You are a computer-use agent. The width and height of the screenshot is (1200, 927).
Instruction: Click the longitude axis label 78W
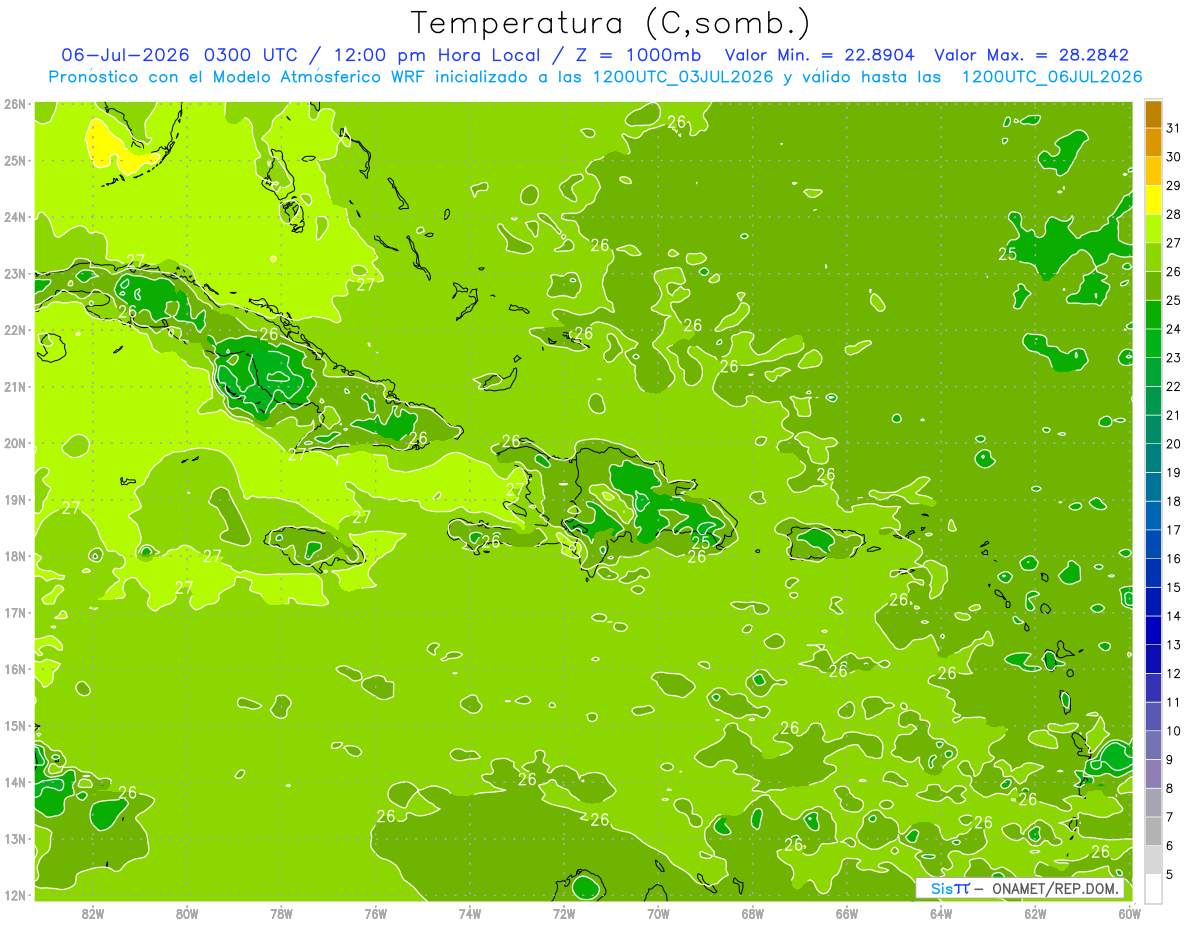pos(281,913)
